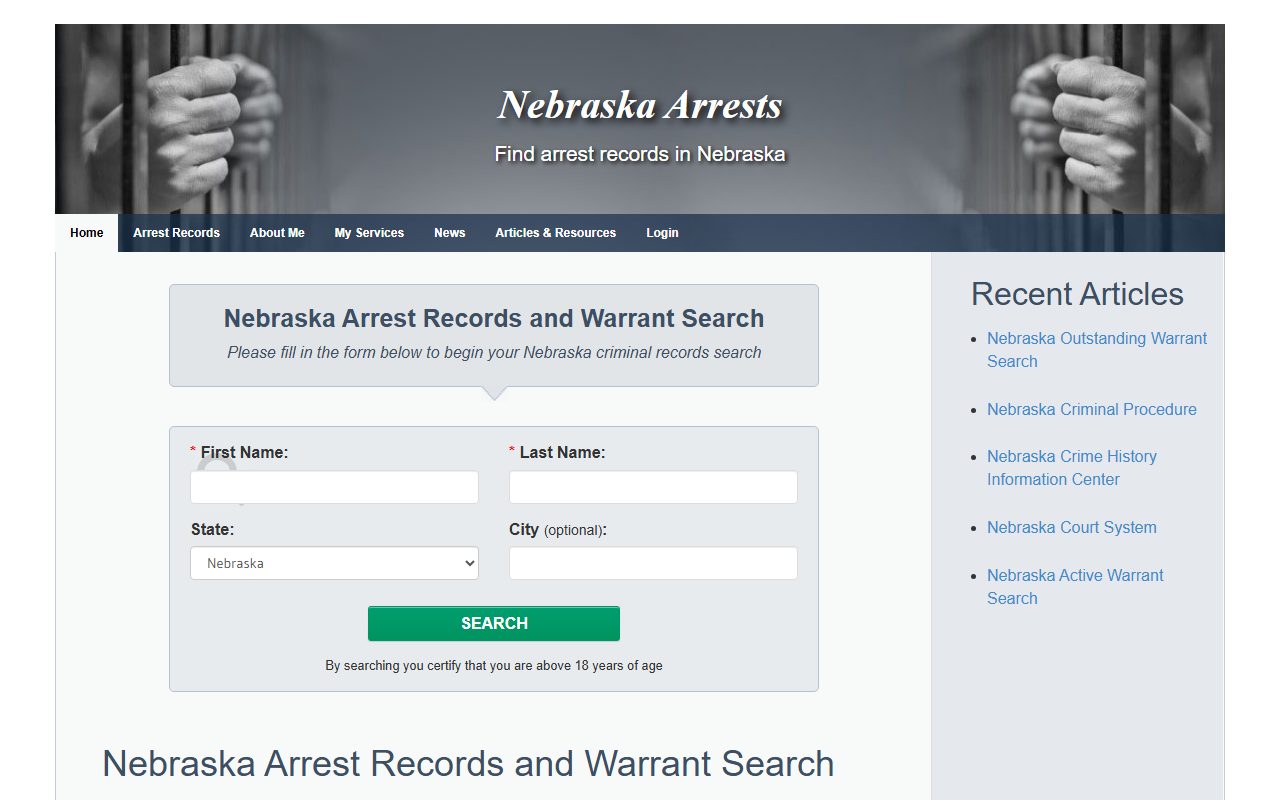Click the green SEARCH button
Image resolution: width=1280 pixels, height=800 pixels.
point(494,623)
